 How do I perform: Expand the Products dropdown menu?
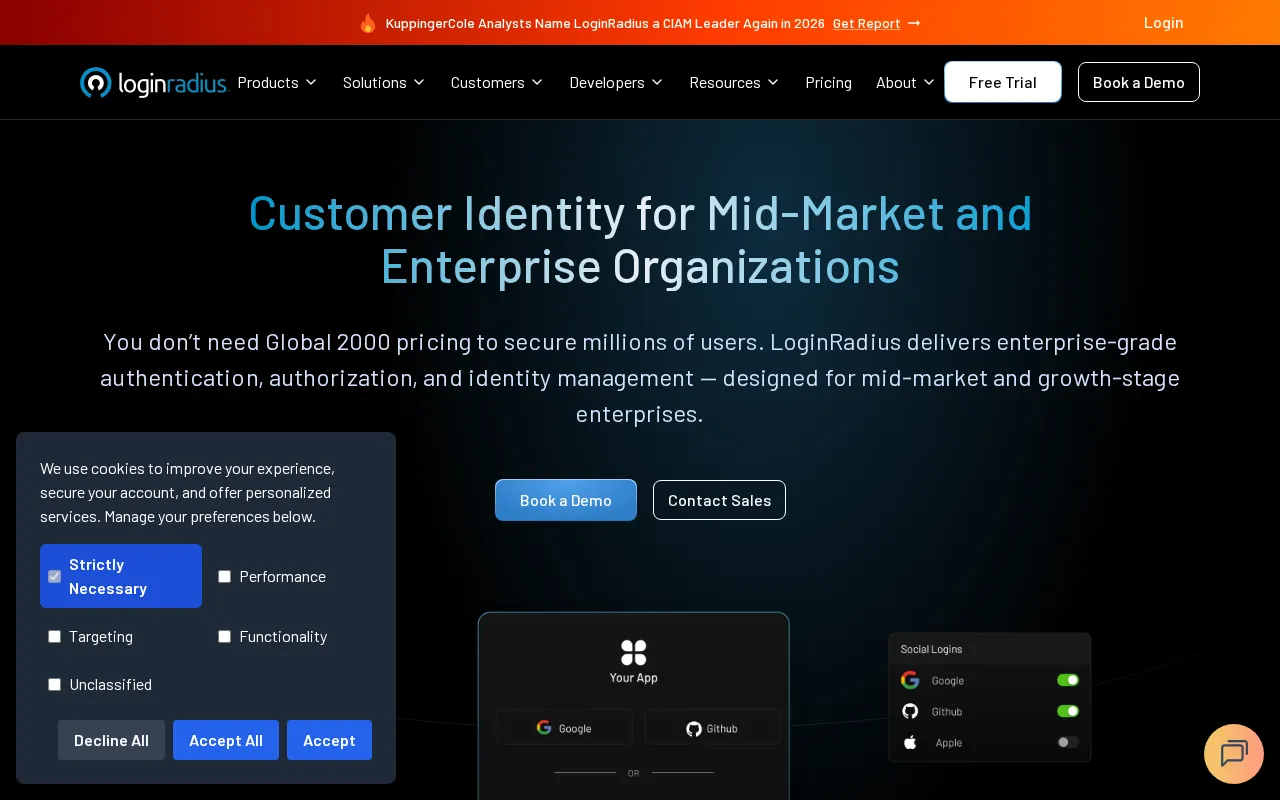(277, 82)
